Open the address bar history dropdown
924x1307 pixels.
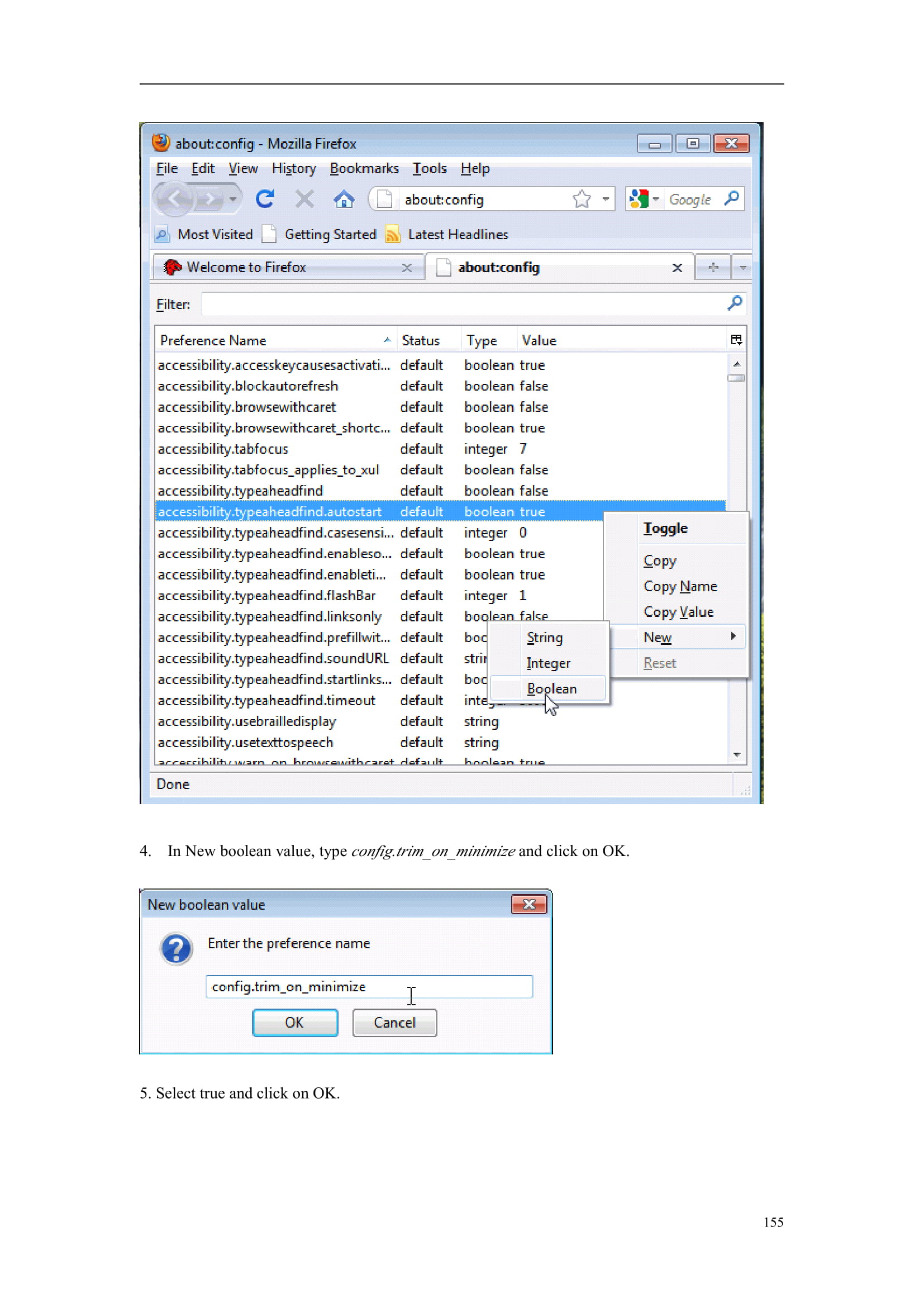[606, 199]
